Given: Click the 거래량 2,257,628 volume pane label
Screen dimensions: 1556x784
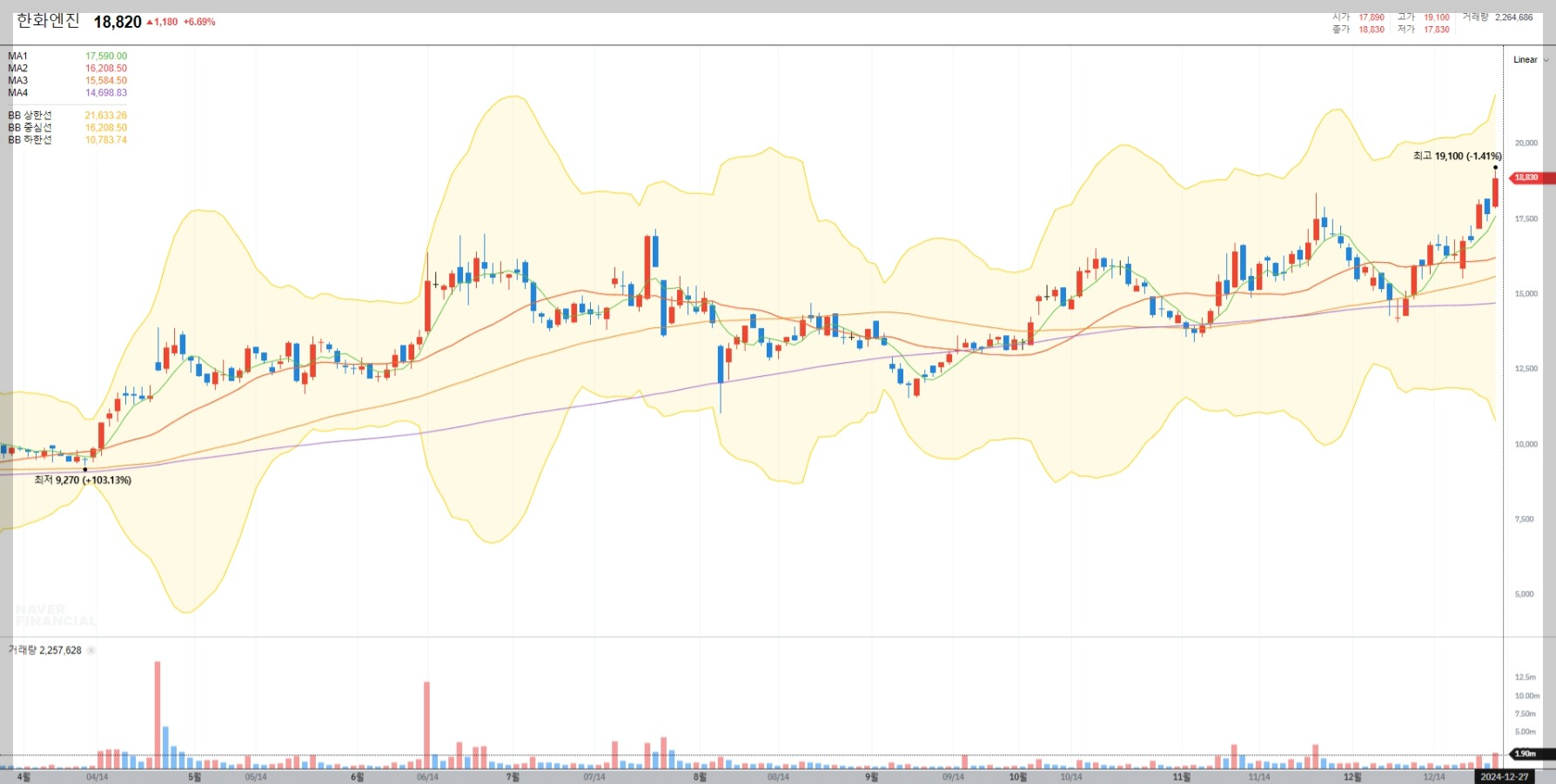Looking at the screenshot, I should 45,650.
